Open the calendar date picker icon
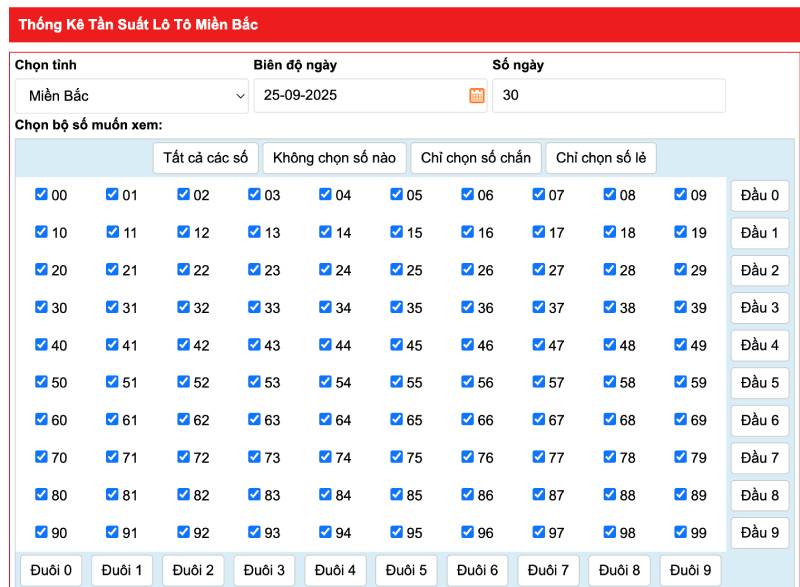This screenshot has width=800, height=587. tap(477, 96)
